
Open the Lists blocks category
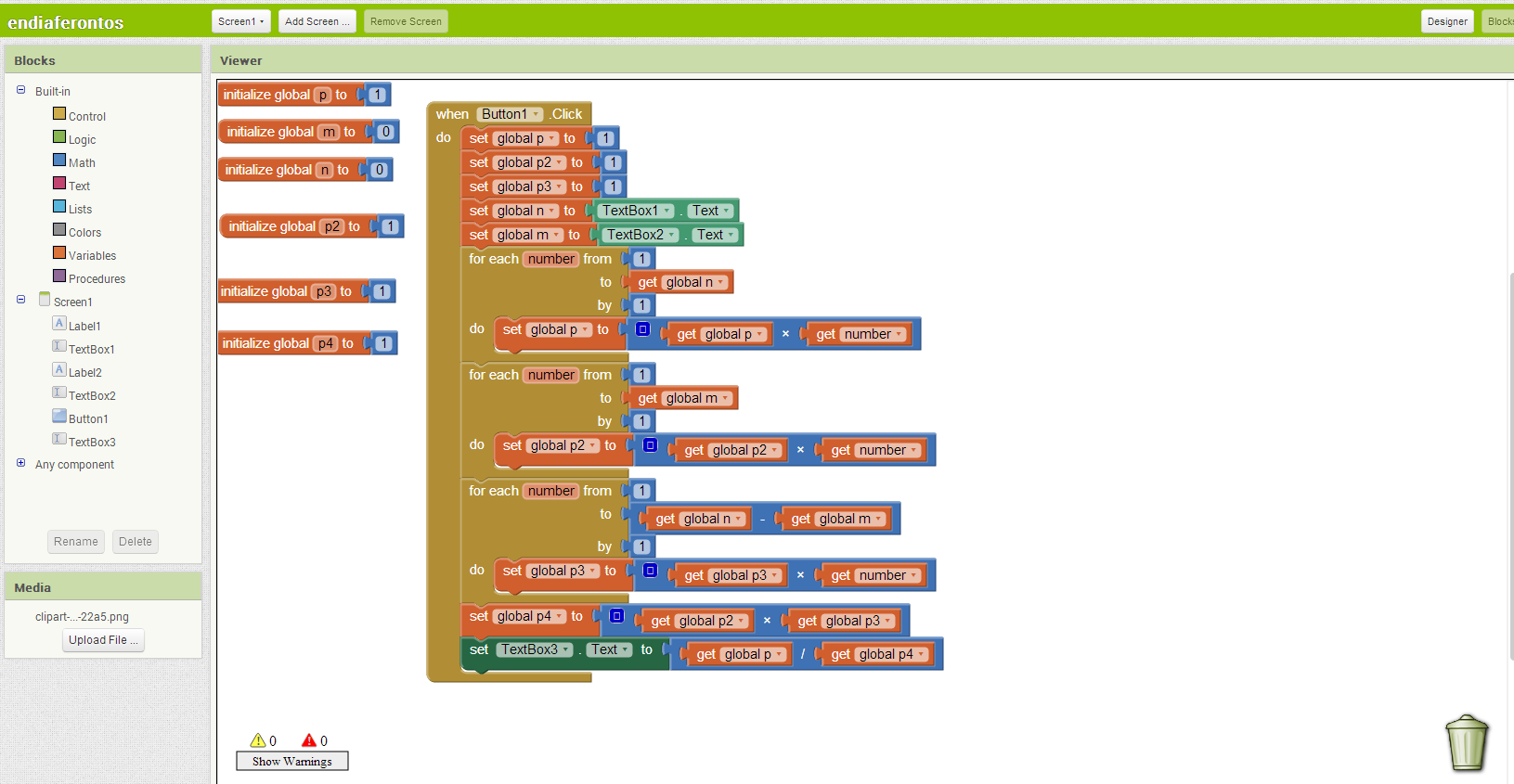pos(80,209)
